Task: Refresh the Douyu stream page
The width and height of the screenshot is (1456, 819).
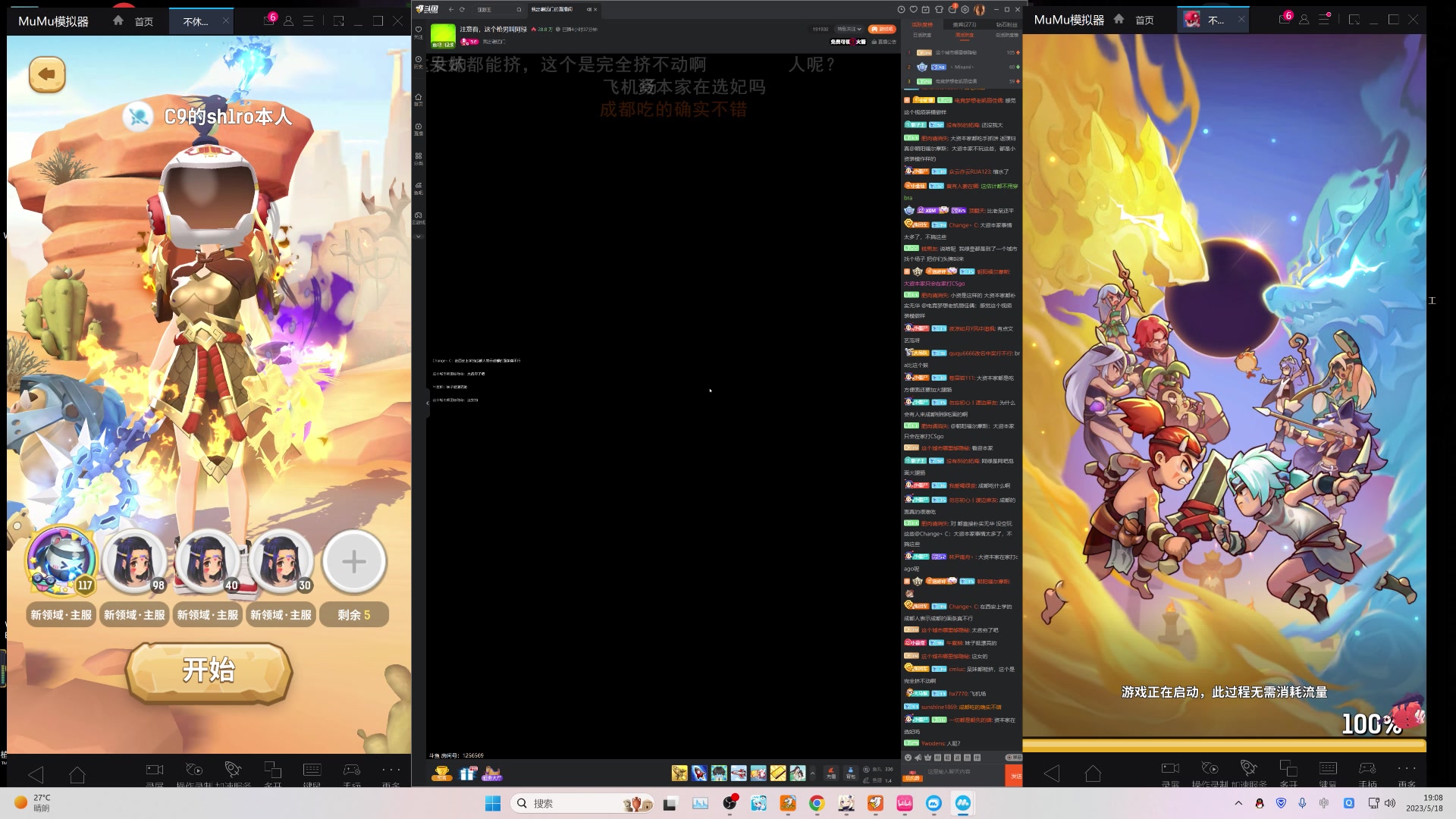Action: [462, 10]
